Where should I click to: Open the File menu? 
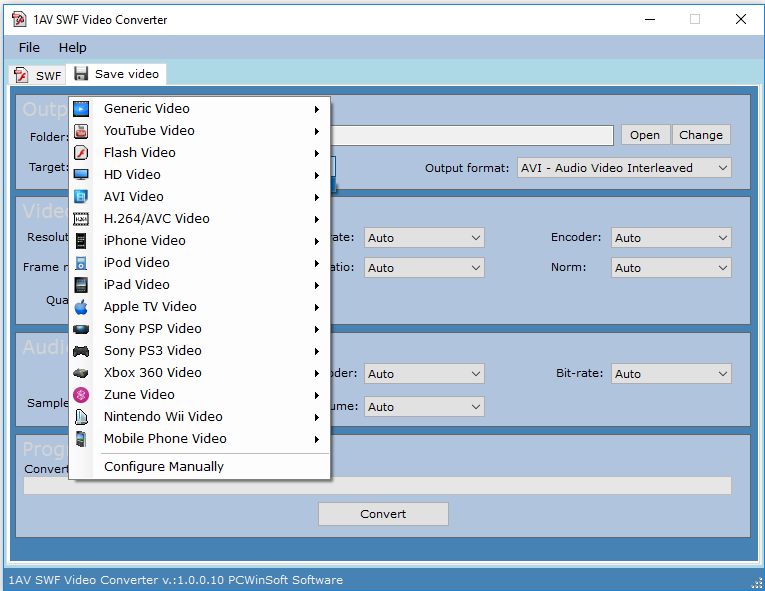29,47
